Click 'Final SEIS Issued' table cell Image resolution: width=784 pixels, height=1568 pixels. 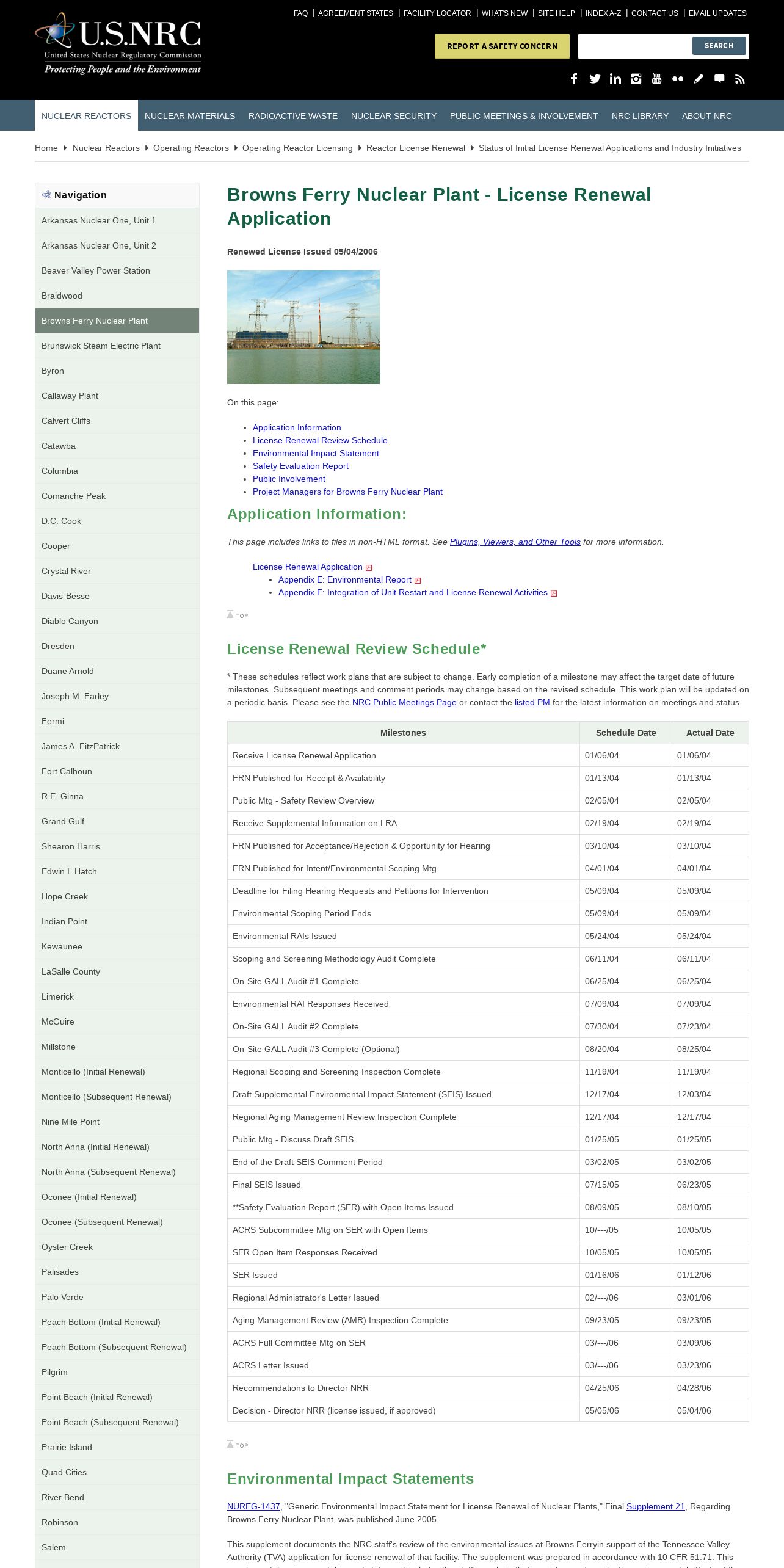(404, 1185)
